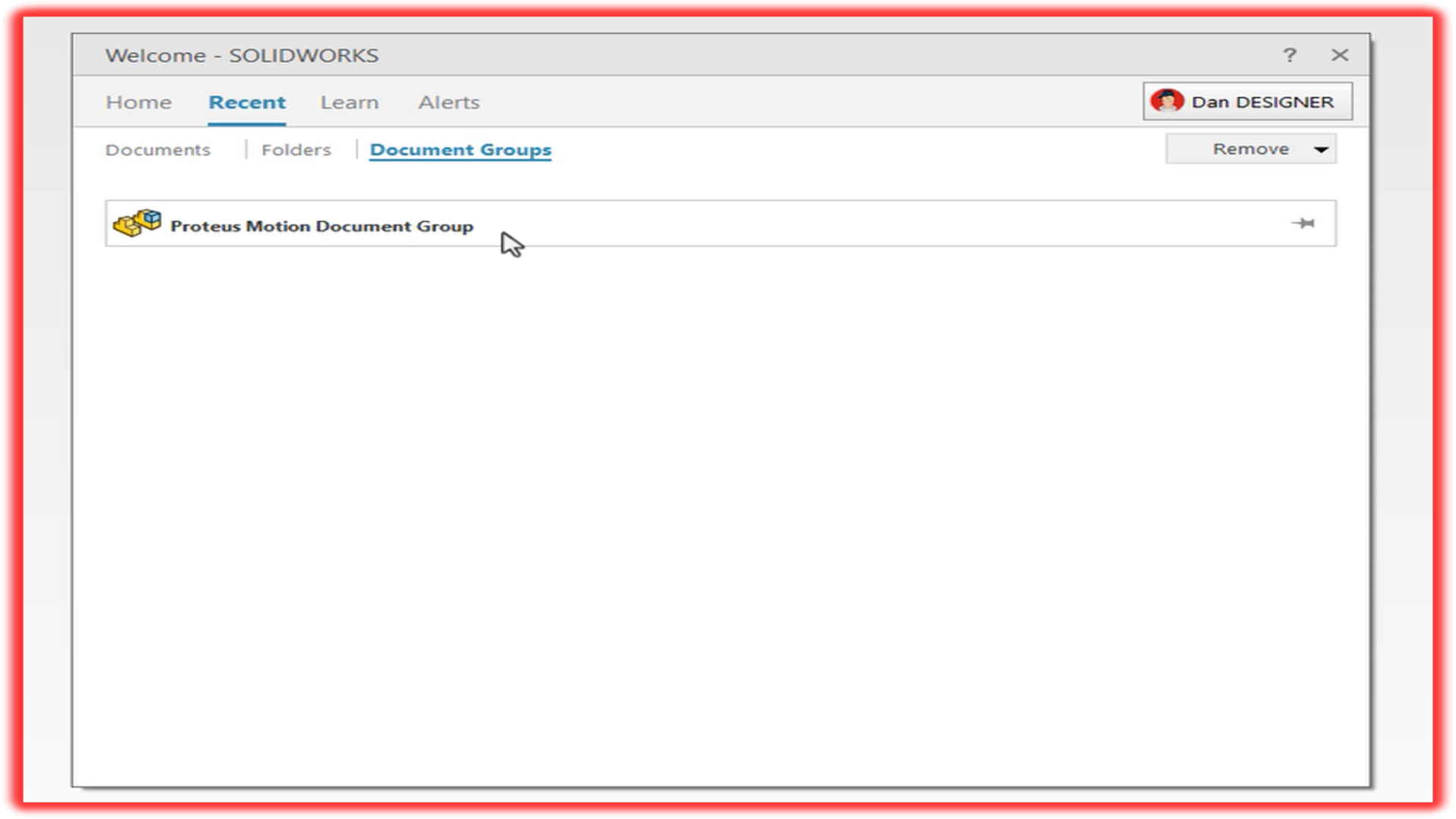
Task: Open the Document Groups tab
Action: [460, 149]
